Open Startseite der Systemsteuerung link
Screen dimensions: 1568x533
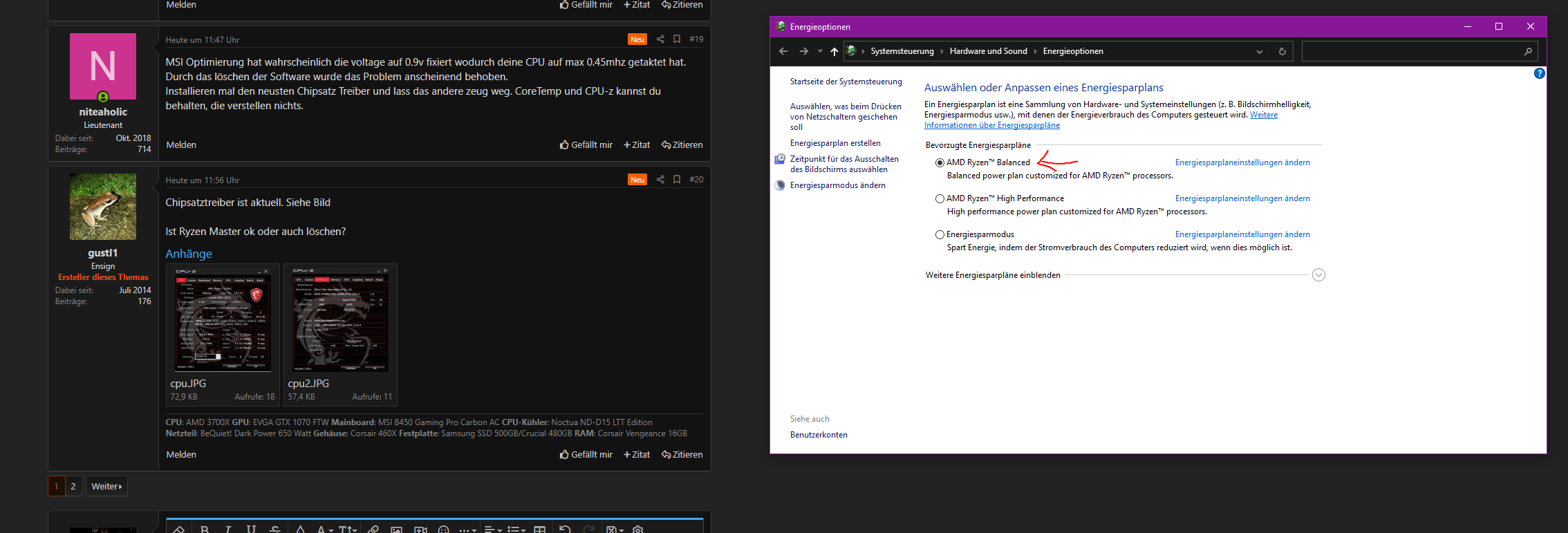pyautogui.click(x=846, y=82)
